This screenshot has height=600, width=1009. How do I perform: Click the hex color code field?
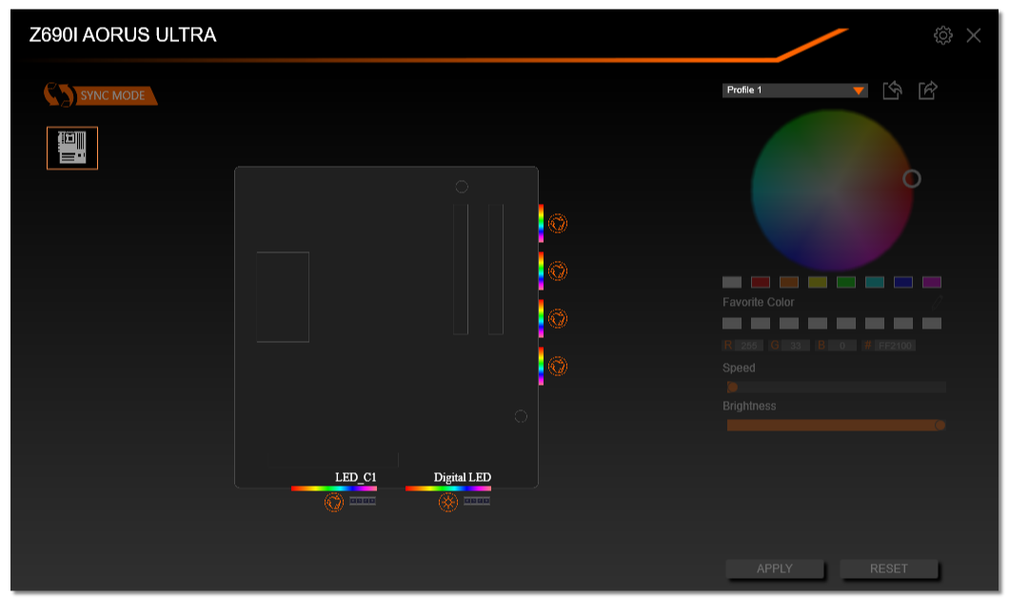pos(895,346)
